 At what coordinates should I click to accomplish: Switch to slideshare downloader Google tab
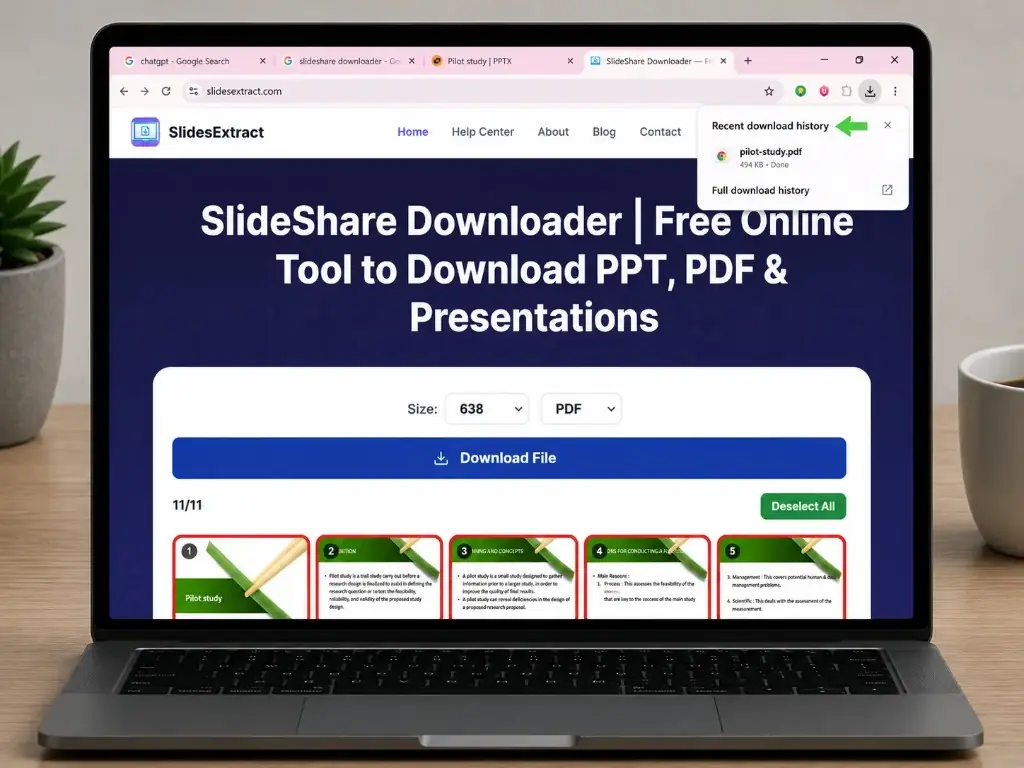click(349, 61)
